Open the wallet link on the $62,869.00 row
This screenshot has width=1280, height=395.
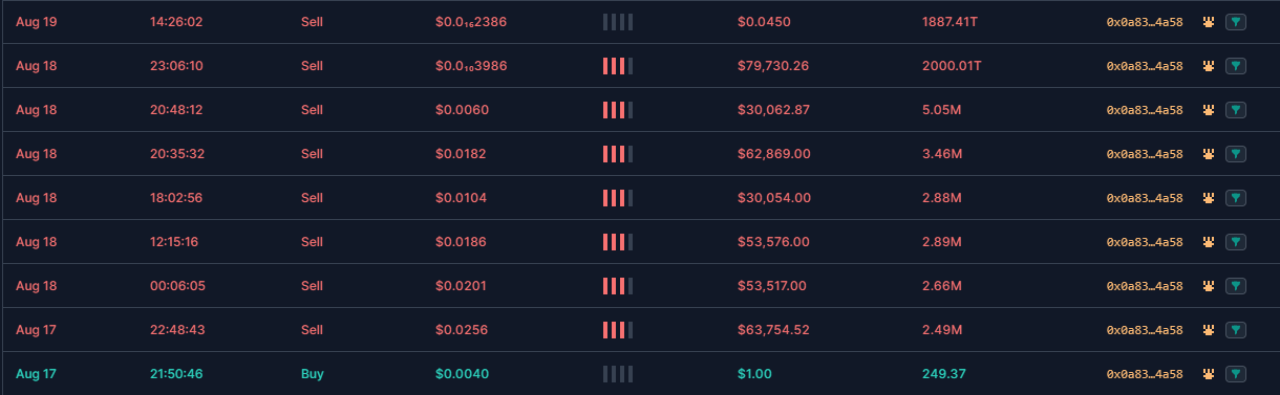1144,154
